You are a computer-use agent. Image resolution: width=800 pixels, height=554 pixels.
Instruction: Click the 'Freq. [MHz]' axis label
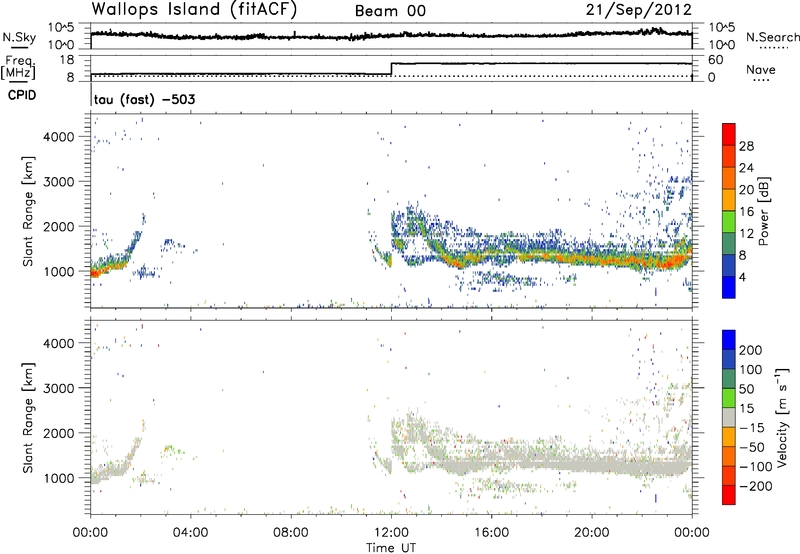click(18, 67)
